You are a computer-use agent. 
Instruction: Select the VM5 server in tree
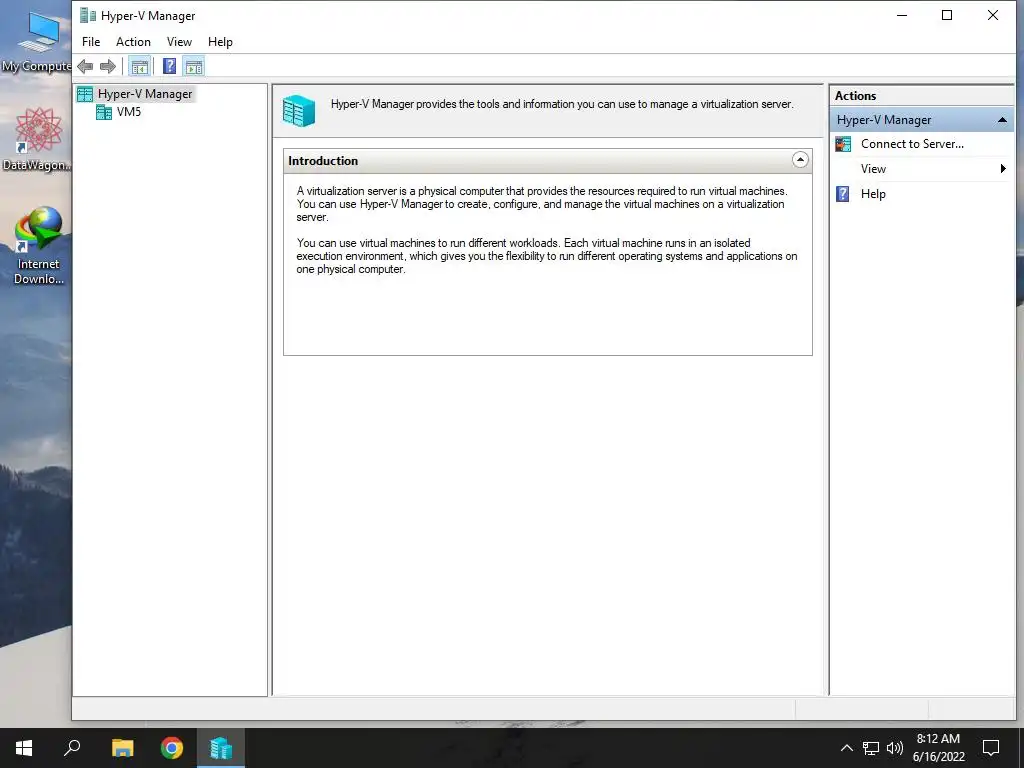tap(129, 112)
